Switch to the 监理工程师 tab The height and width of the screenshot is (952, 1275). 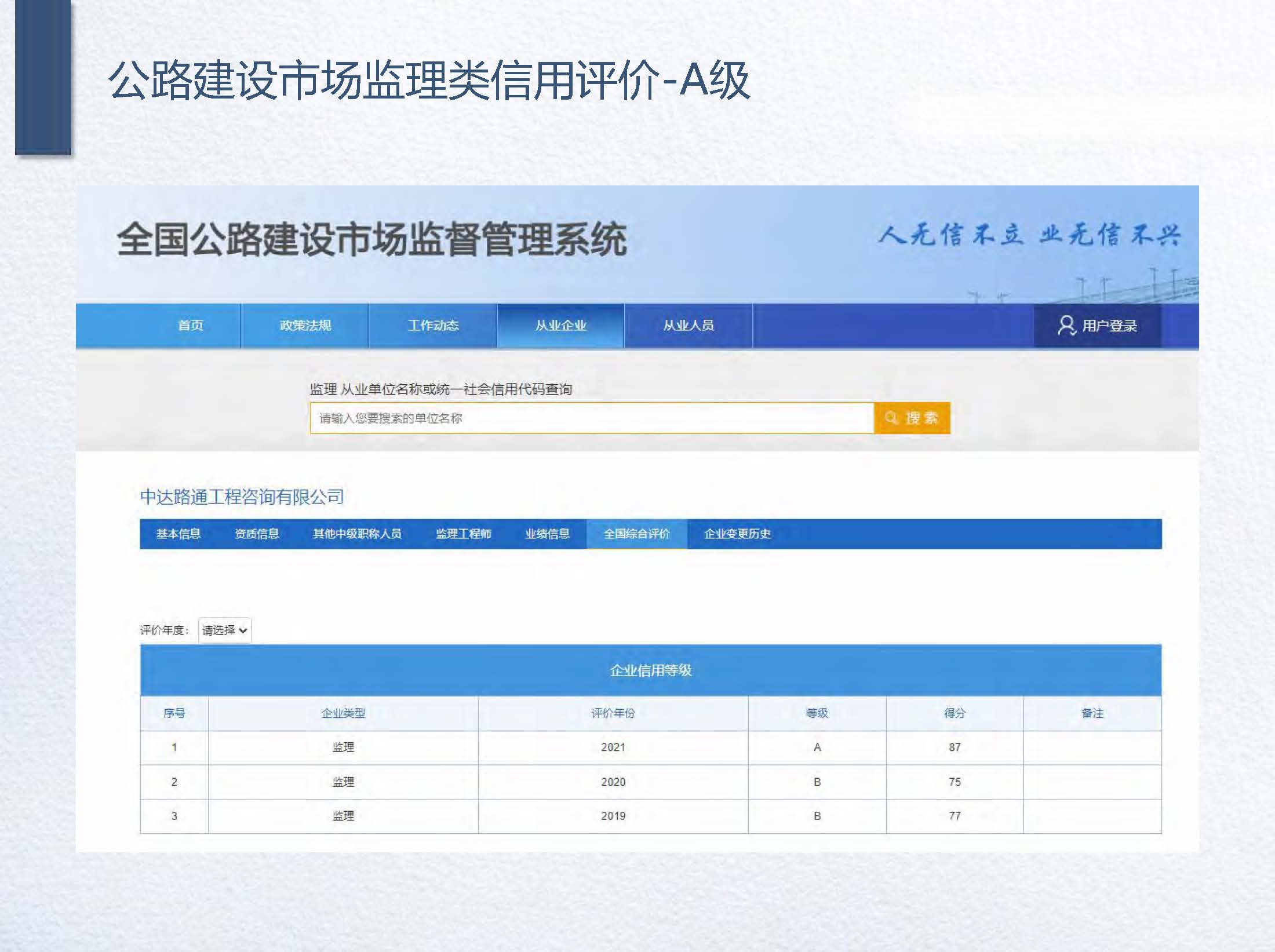[x=463, y=534]
